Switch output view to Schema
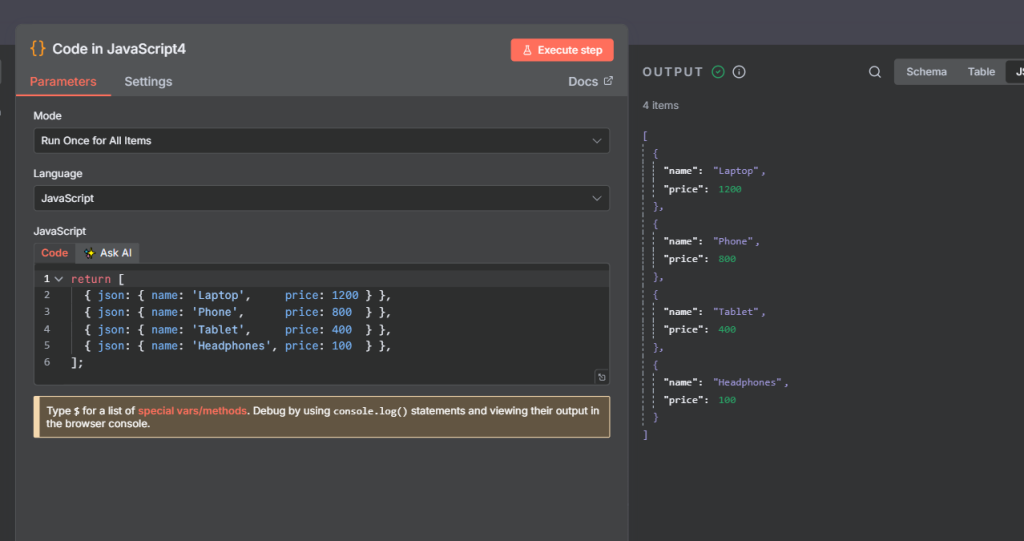 (x=926, y=72)
